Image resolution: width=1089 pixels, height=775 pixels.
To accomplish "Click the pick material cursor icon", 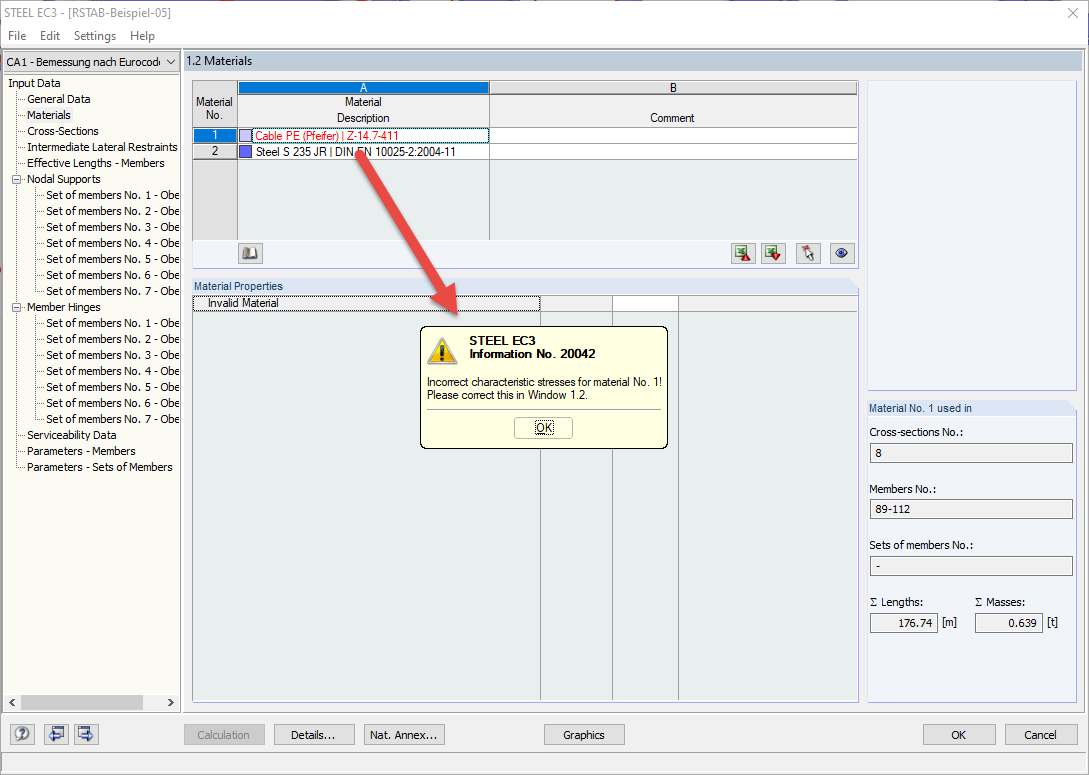I will coord(808,253).
